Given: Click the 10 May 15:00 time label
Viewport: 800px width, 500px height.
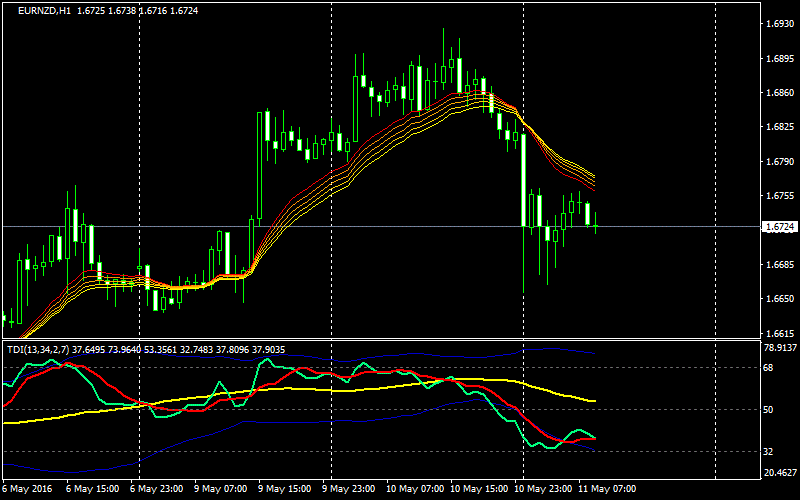Looking at the screenshot, I should pos(479,489).
